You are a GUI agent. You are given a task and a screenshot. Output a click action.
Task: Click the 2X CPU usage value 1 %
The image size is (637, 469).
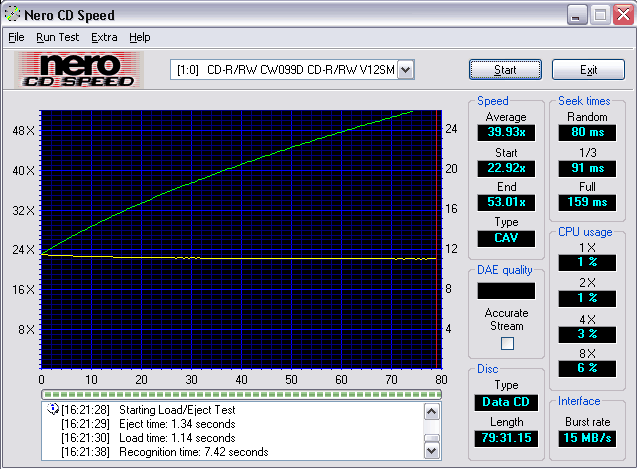click(x=587, y=298)
